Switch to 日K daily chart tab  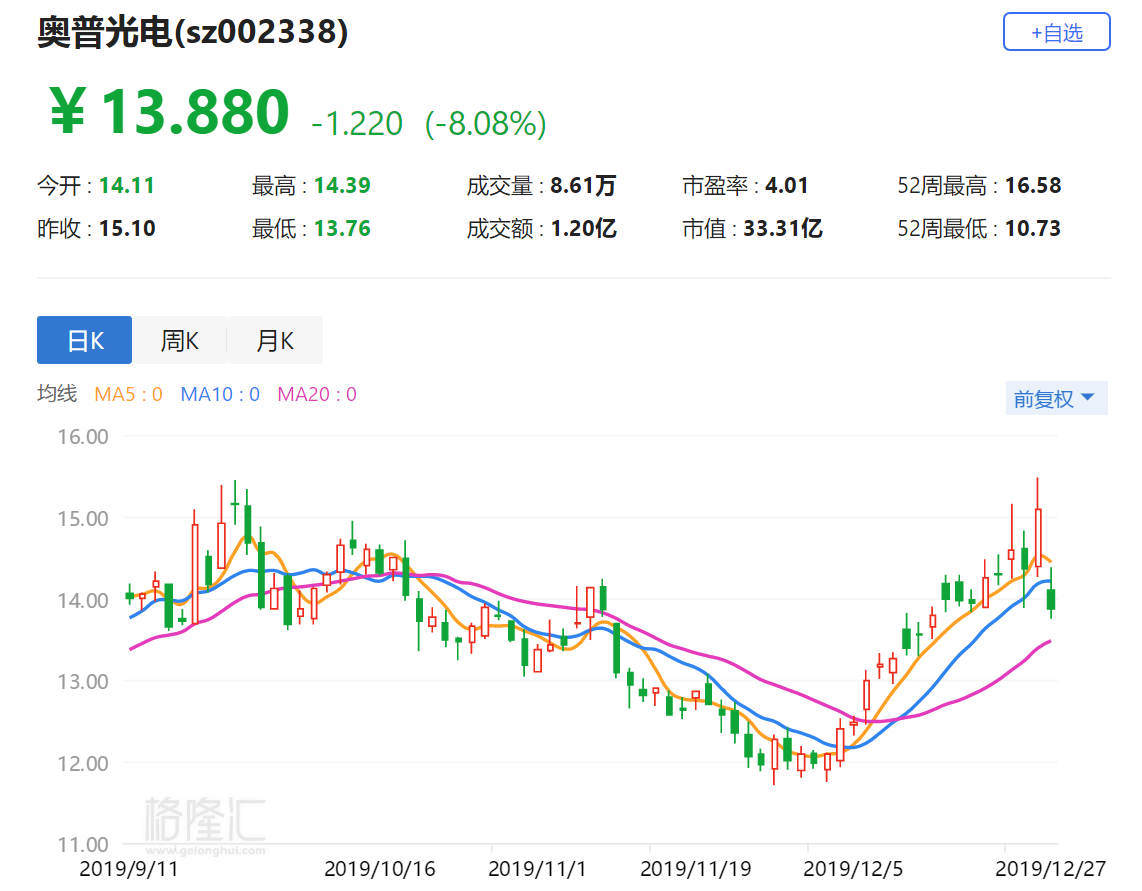pyautogui.click(x=84, y=340)
